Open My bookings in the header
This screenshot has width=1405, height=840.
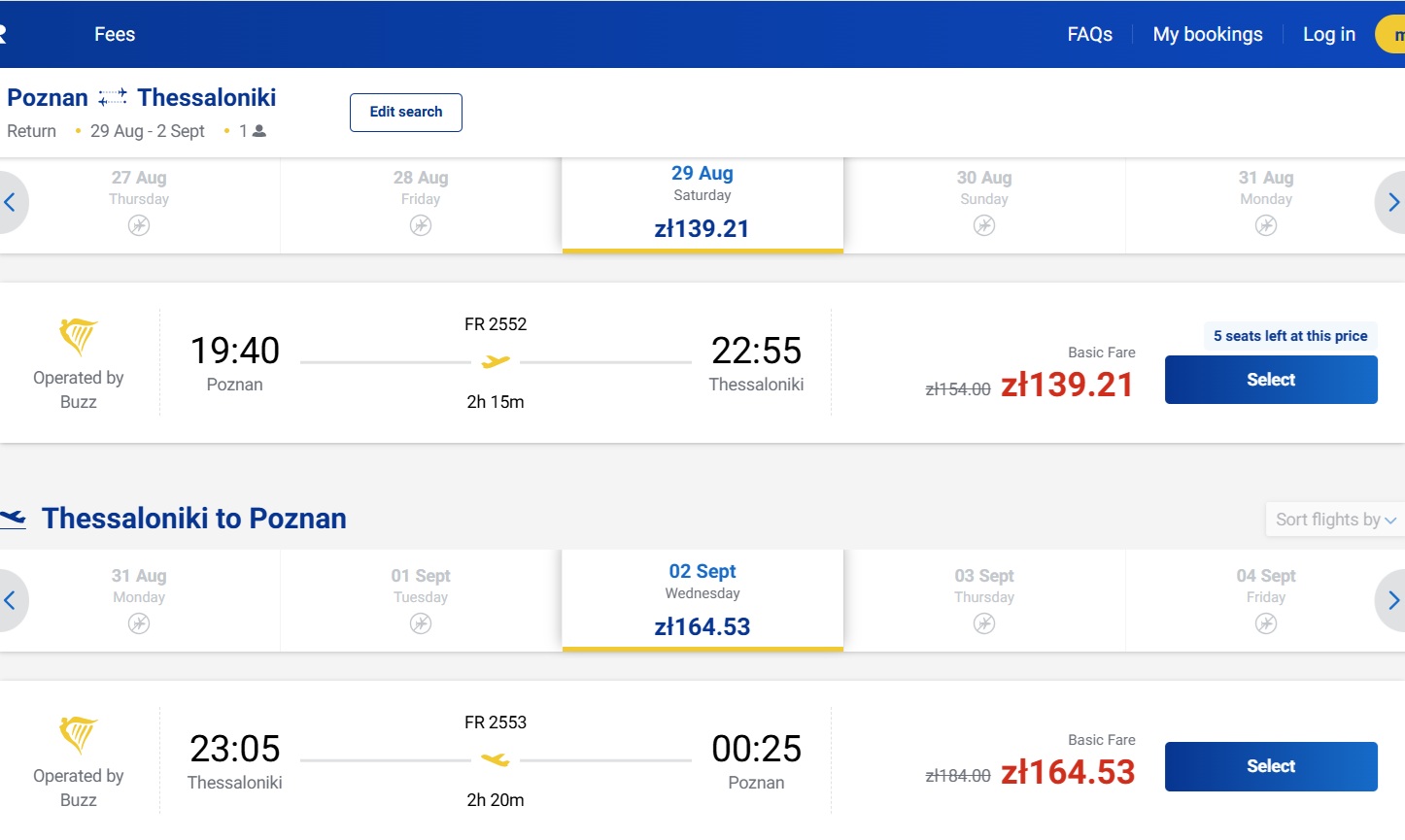[1208, 34]
